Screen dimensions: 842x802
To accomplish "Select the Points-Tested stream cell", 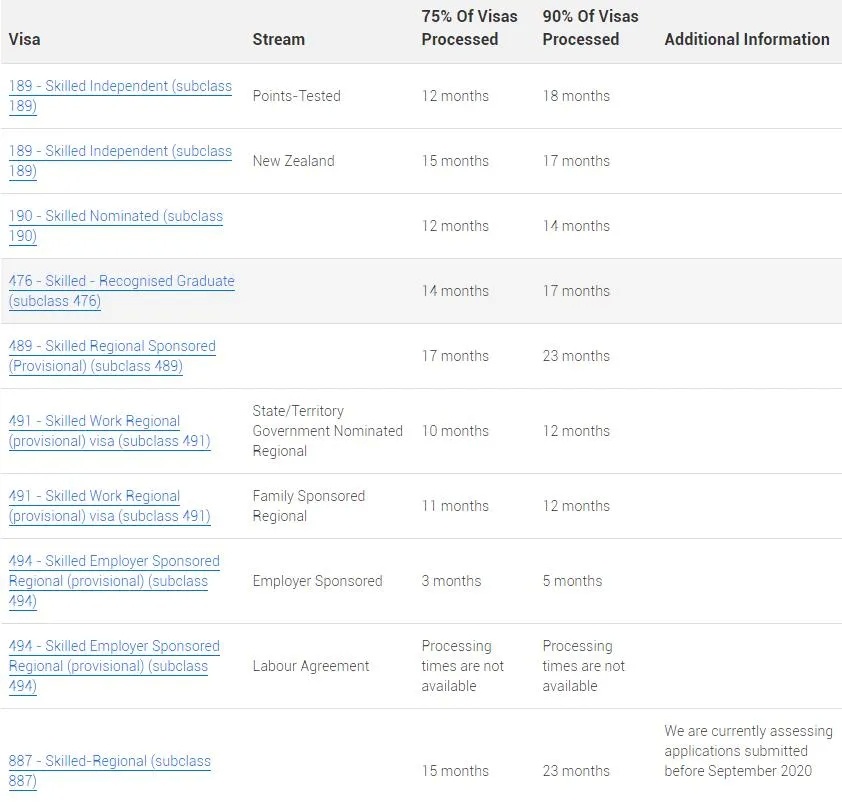I will tap(296, 96).
